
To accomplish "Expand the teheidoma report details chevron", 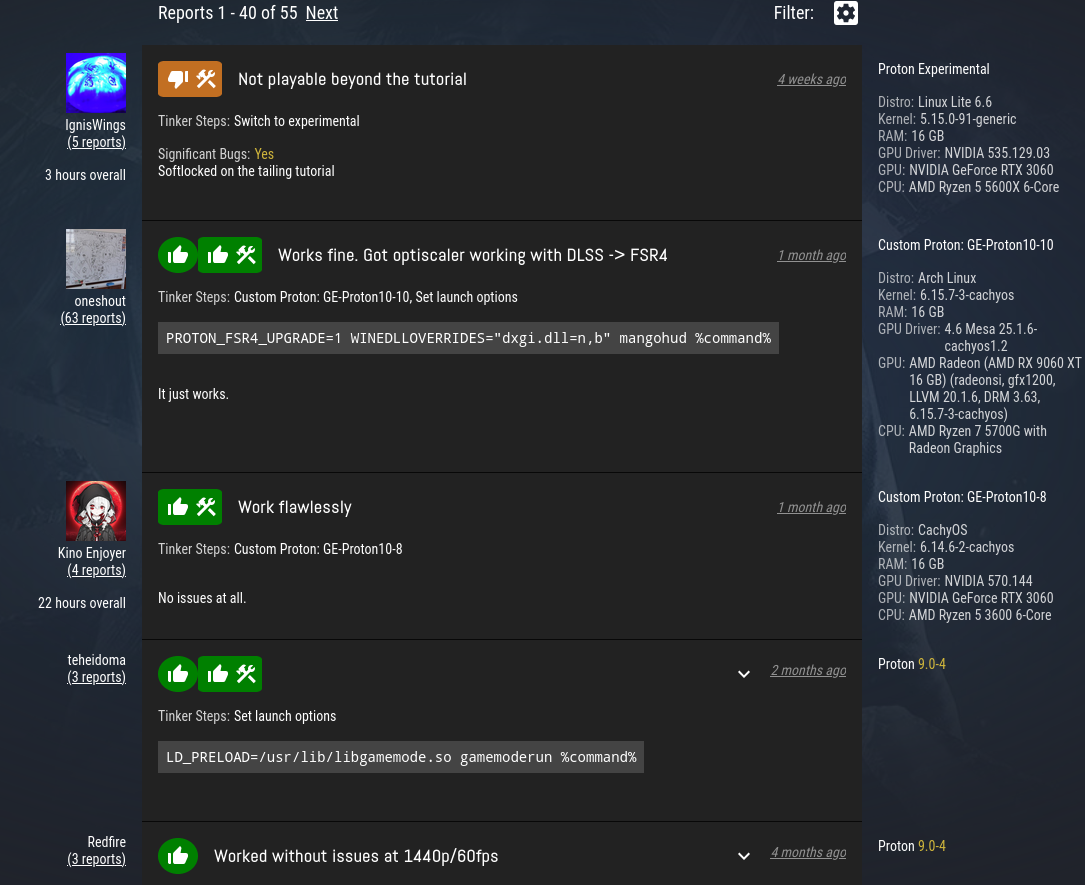I will pyautogui.click(x=744, y=674).
